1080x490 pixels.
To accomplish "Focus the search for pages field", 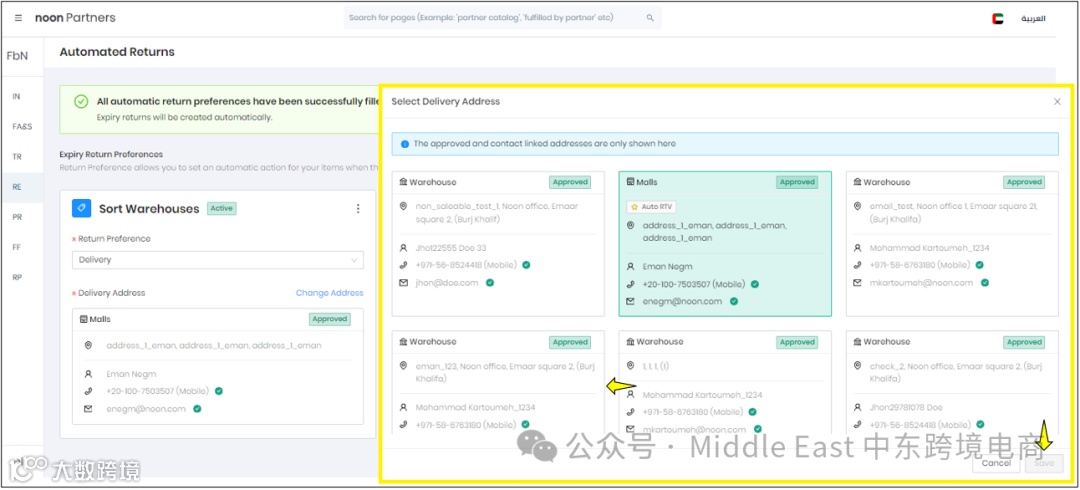I will [x=503, y=18].
